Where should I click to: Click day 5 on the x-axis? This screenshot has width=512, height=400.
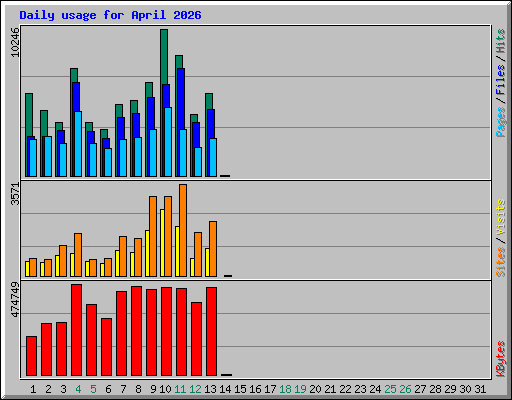point(93,389)
